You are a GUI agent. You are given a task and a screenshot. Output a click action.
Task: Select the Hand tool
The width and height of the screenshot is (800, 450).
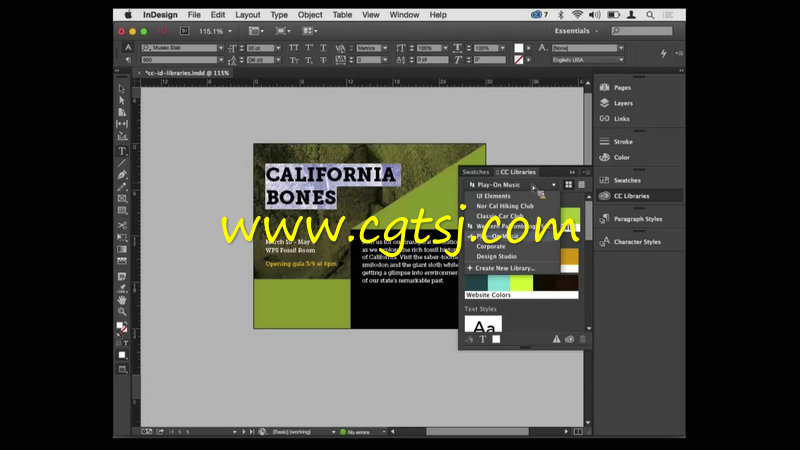[x=121, y=299]
